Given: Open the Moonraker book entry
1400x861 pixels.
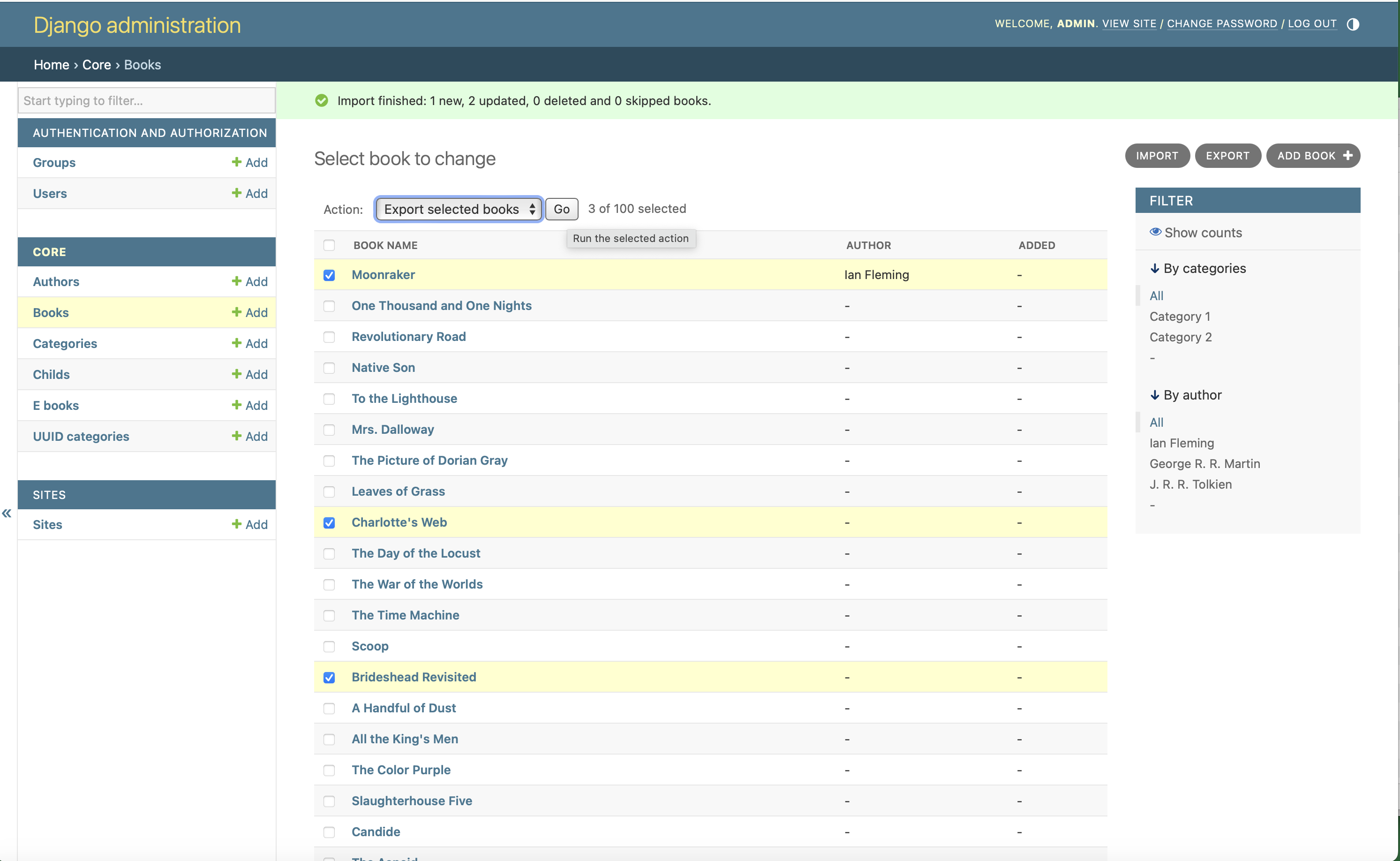Looking at the screenshot, I should [383, 274].
